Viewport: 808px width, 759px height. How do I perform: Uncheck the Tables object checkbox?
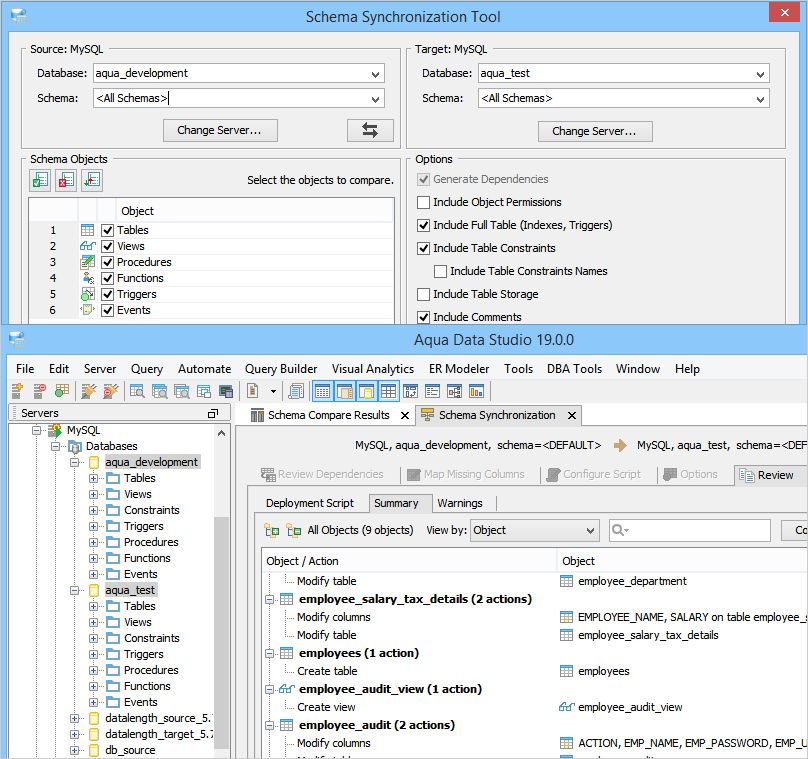[x=107, y=230]
